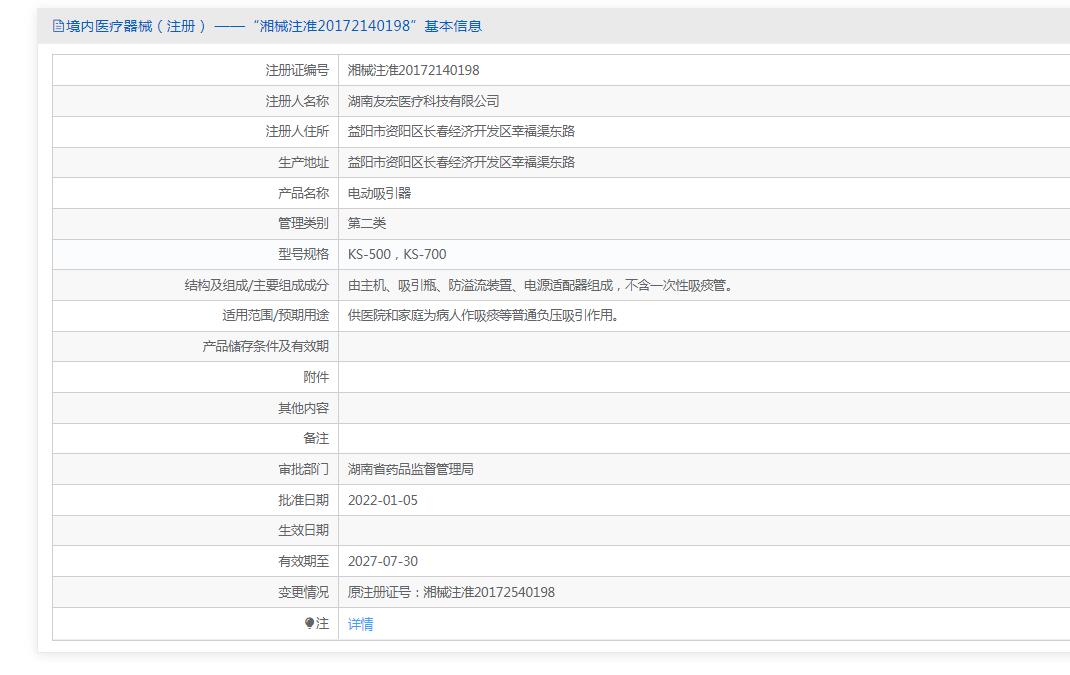Click the management category value 第二类
Viewport: 1070px width, 675px height.
[x=367, y=223]
